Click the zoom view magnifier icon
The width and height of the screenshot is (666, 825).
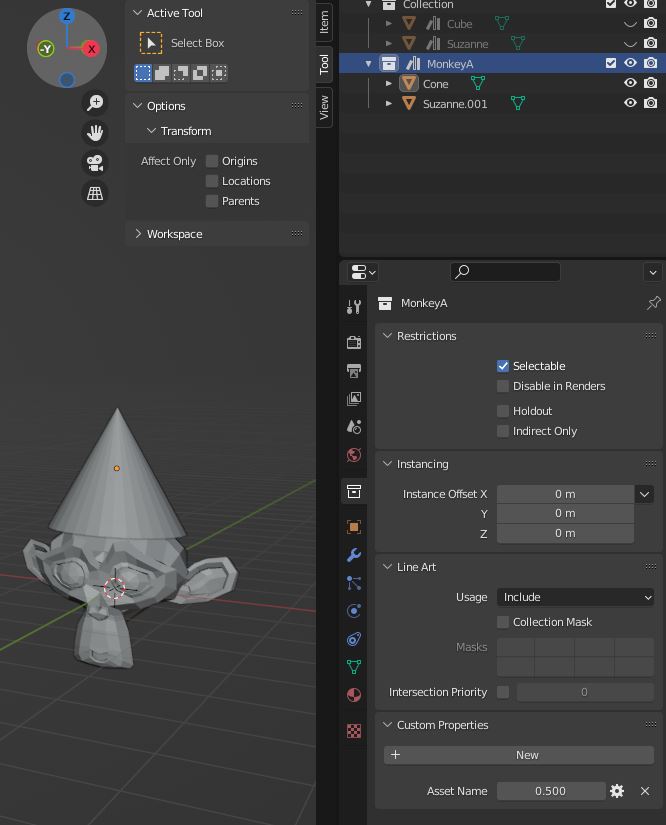(x=95, y=103)
